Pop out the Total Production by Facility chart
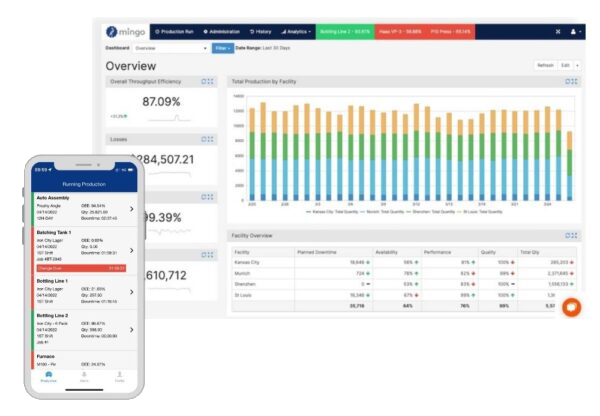Image resolution: width=600 pixels, height=416 pixels. point(568,82)
